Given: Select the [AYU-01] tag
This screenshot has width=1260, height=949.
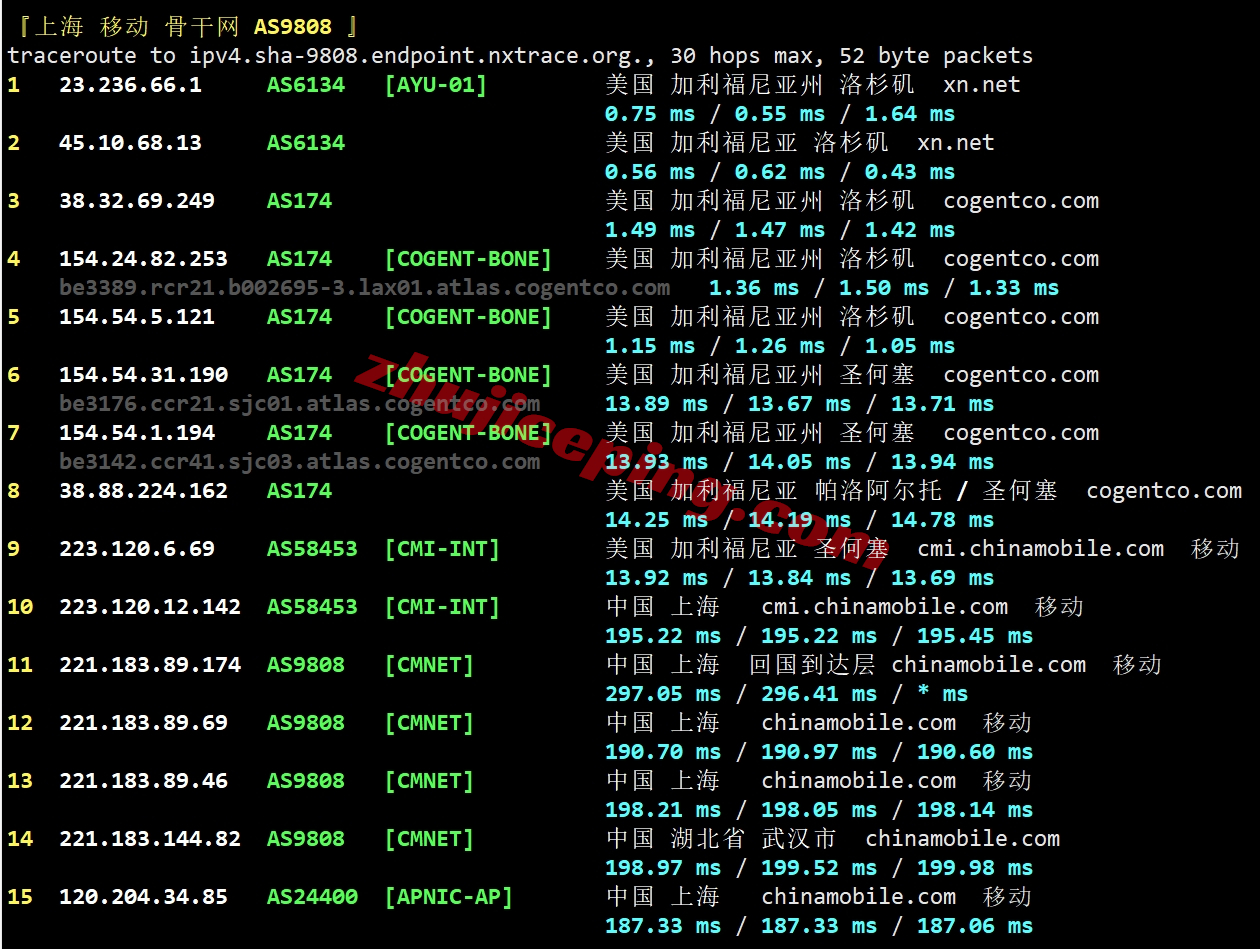Looking at the screenshot, I should 436,84.
